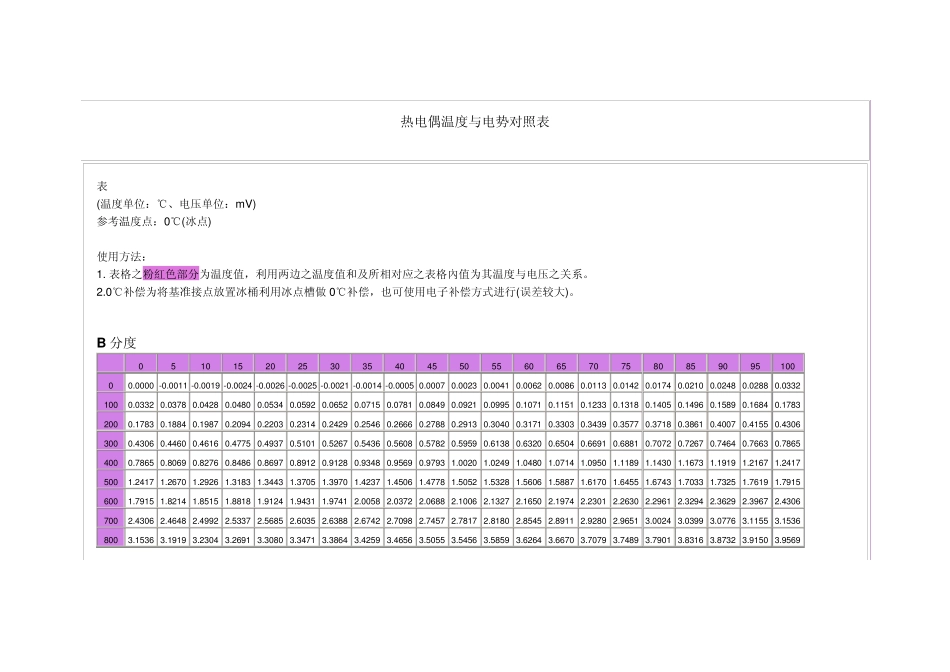Click the highlighted 粉红色部分 text
Image resolution: width=950 pixels, height=672 pixels.
171,274
